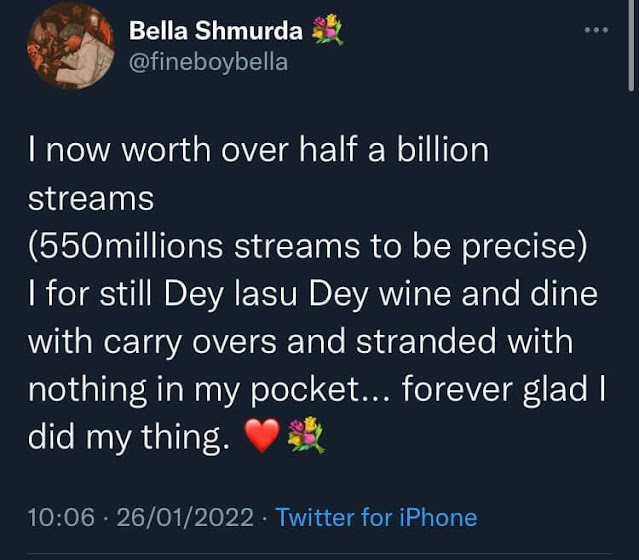
Task: Click the red heart emoji in the tweet
Action: tap(262, 438)
